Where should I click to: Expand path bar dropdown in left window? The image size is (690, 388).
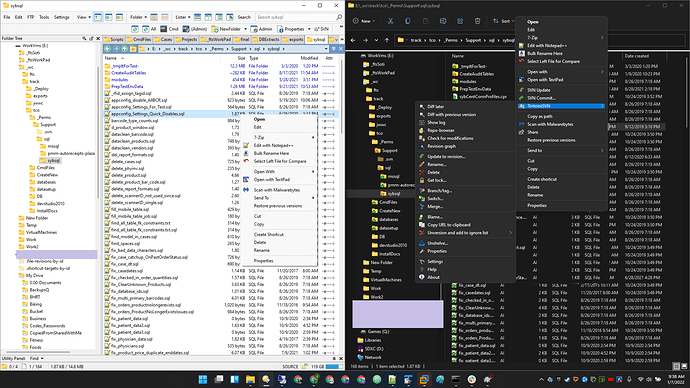[326, 49]
